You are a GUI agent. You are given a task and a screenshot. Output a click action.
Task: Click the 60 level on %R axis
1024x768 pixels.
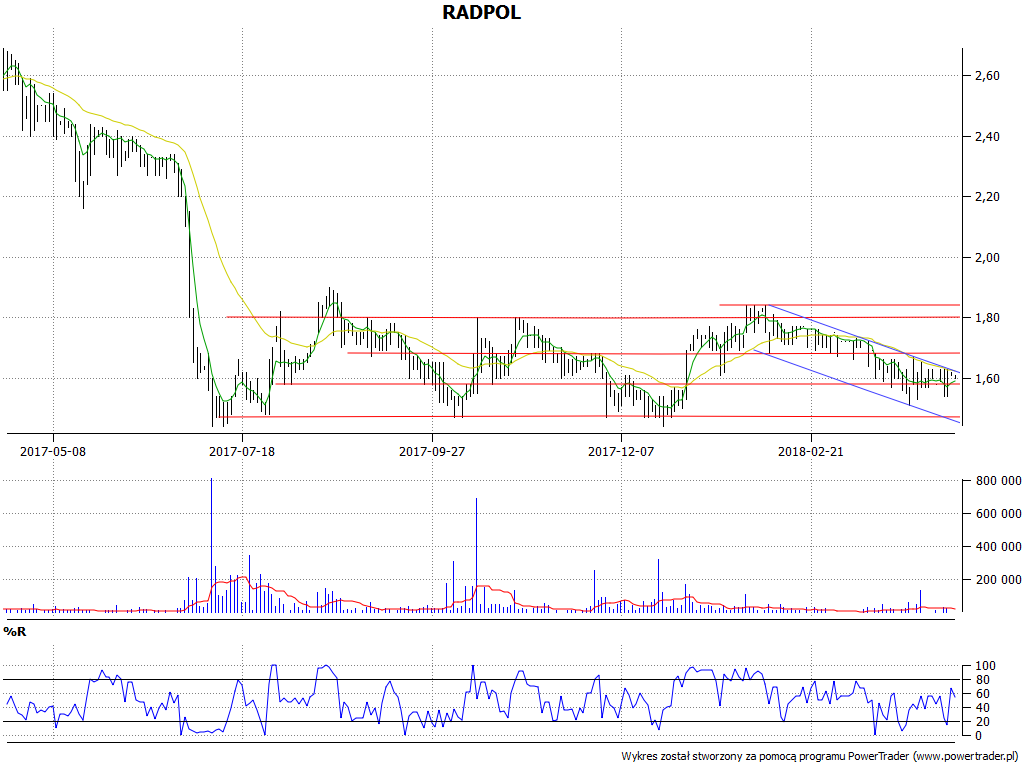tap(982, 694)
